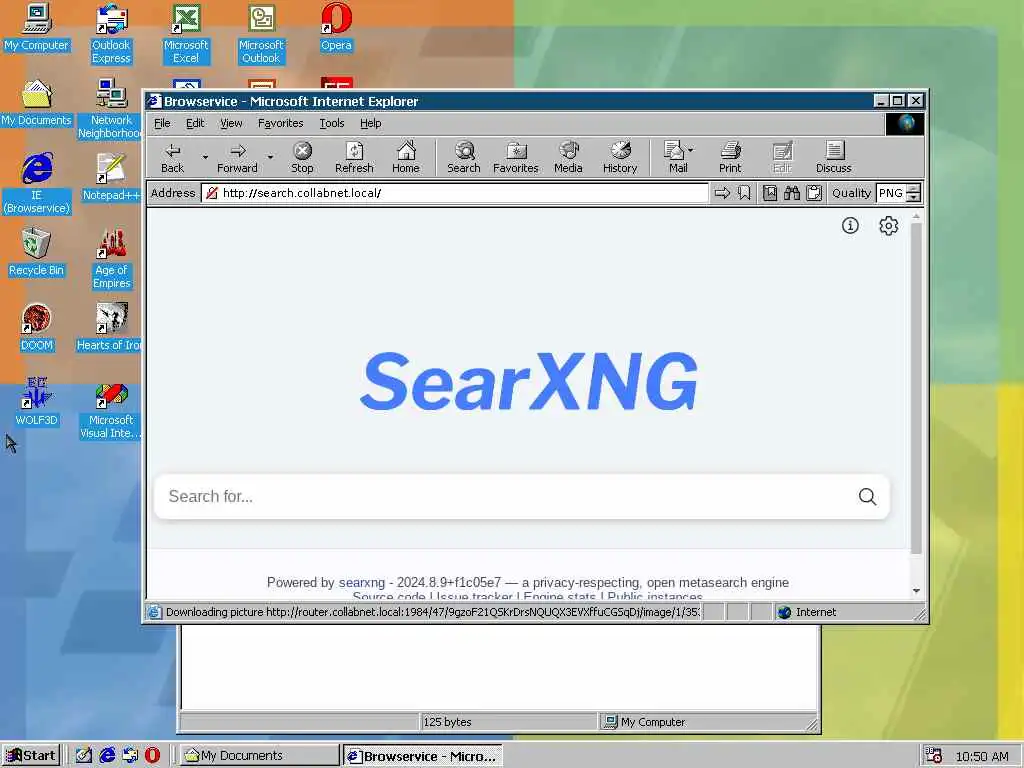Screen dimensions: 1024x768
Task: Click the Mail toolbar button
Action: click(x=677, y=157)
